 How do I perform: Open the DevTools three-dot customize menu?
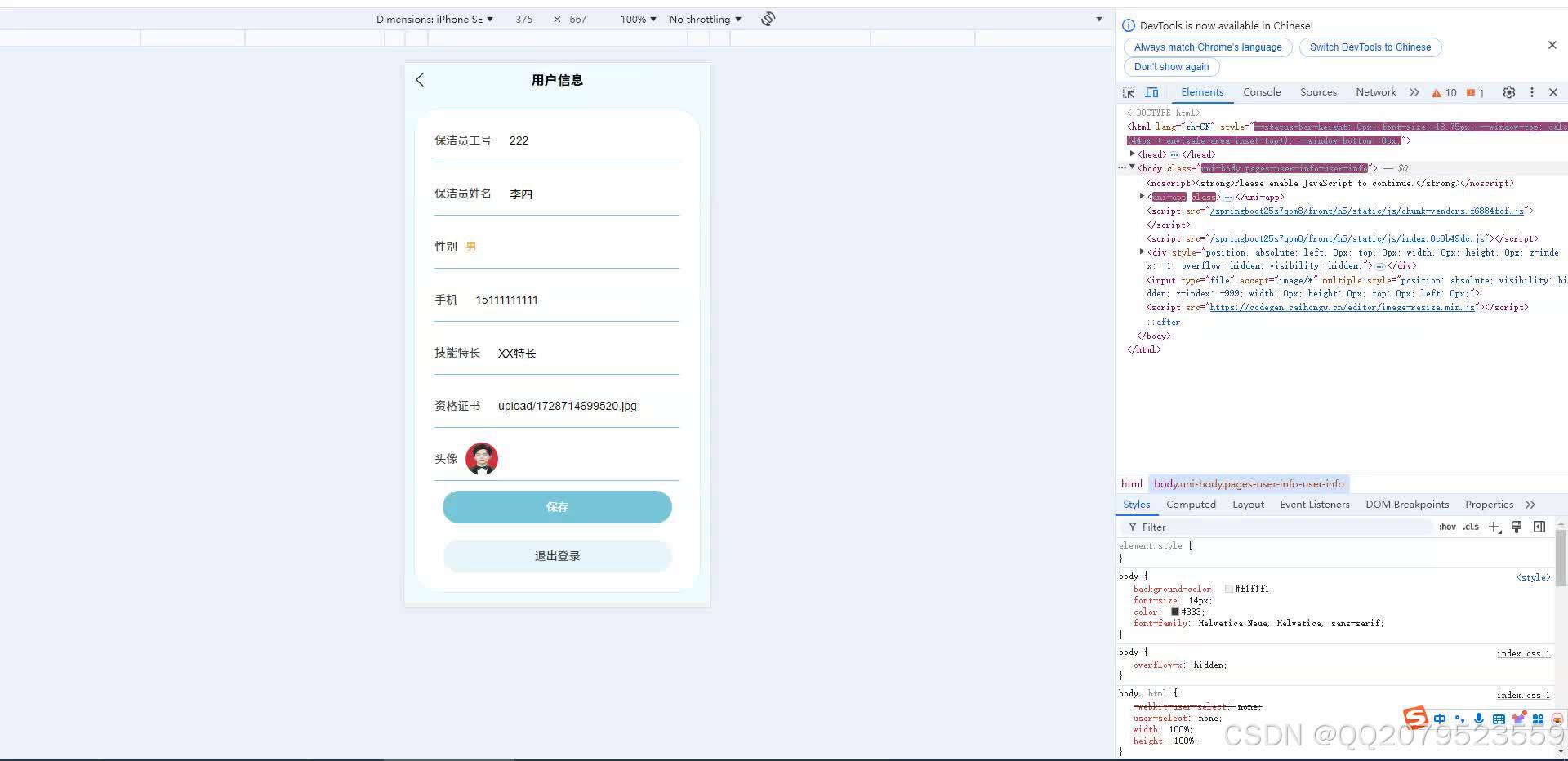click(1532, 92)
